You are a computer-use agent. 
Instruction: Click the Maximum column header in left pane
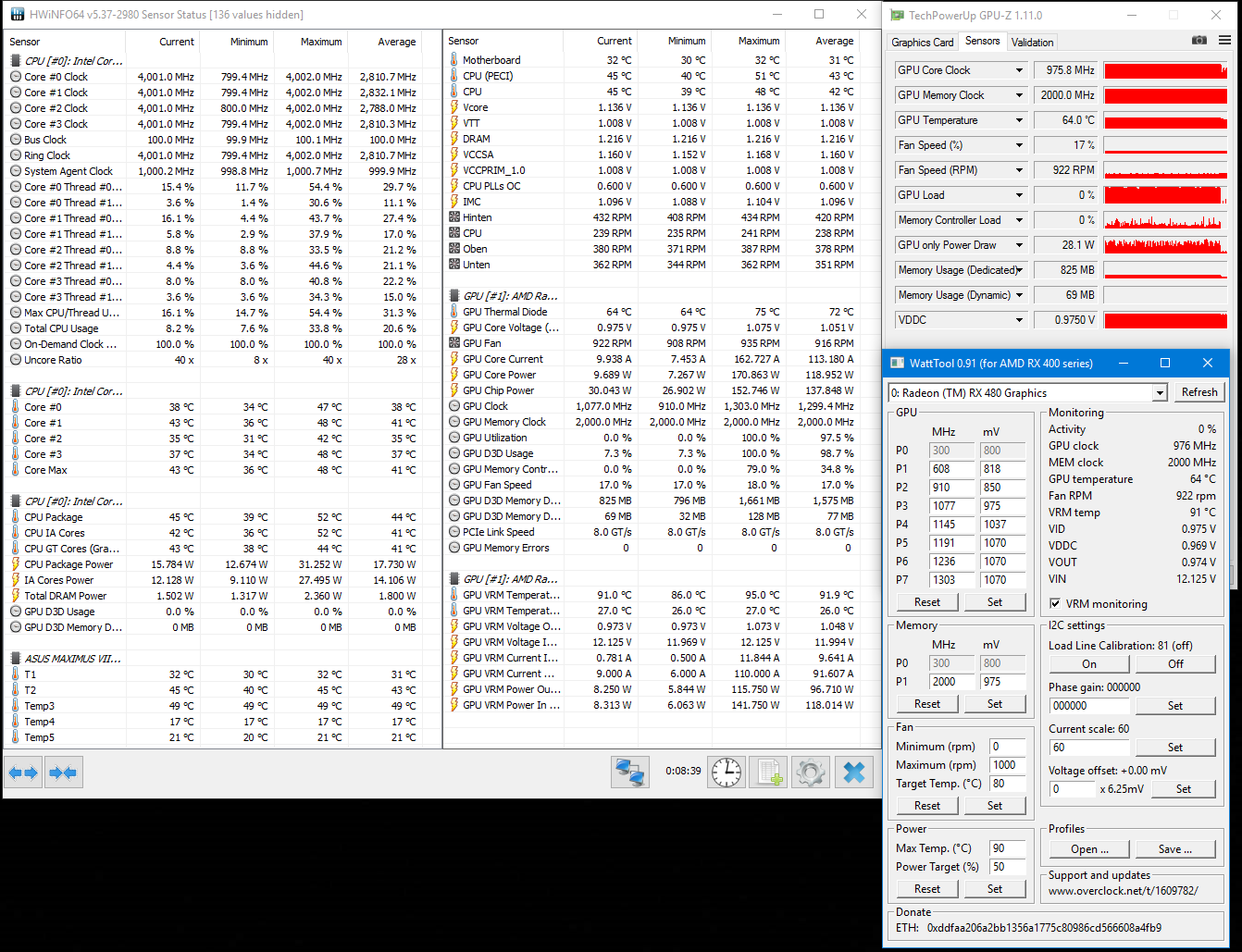click(x=320, y=42)
